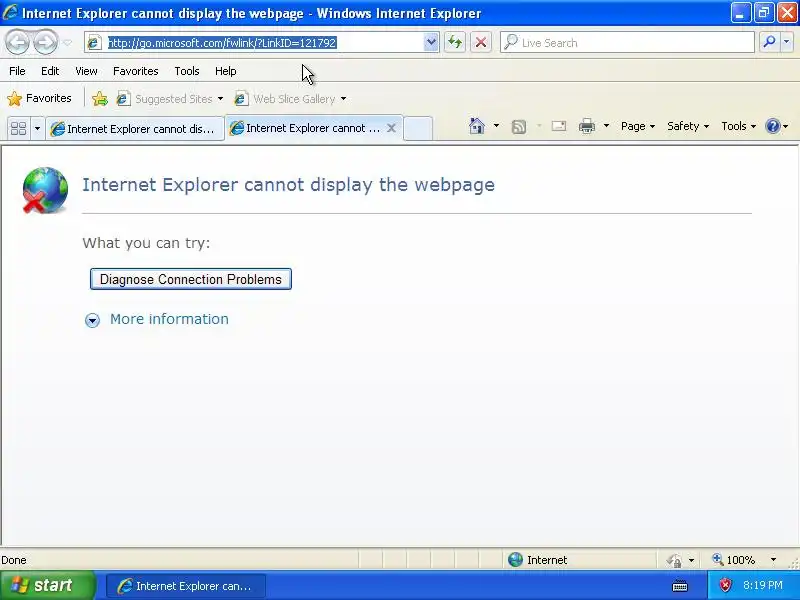Expand the More information arrow icon
800x600 pixels.
pyautogui.click(x=92, y=320)
